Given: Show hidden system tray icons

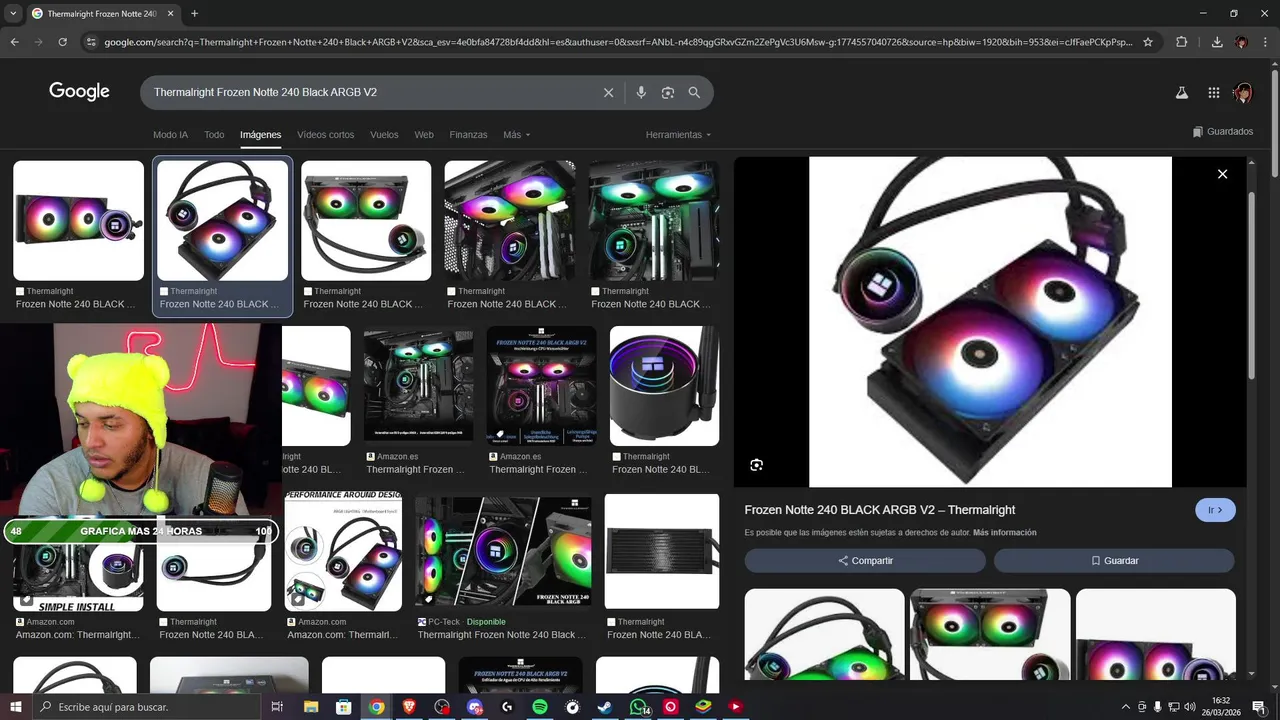Looking at the screenshot, I should [x=1126, y=707].
